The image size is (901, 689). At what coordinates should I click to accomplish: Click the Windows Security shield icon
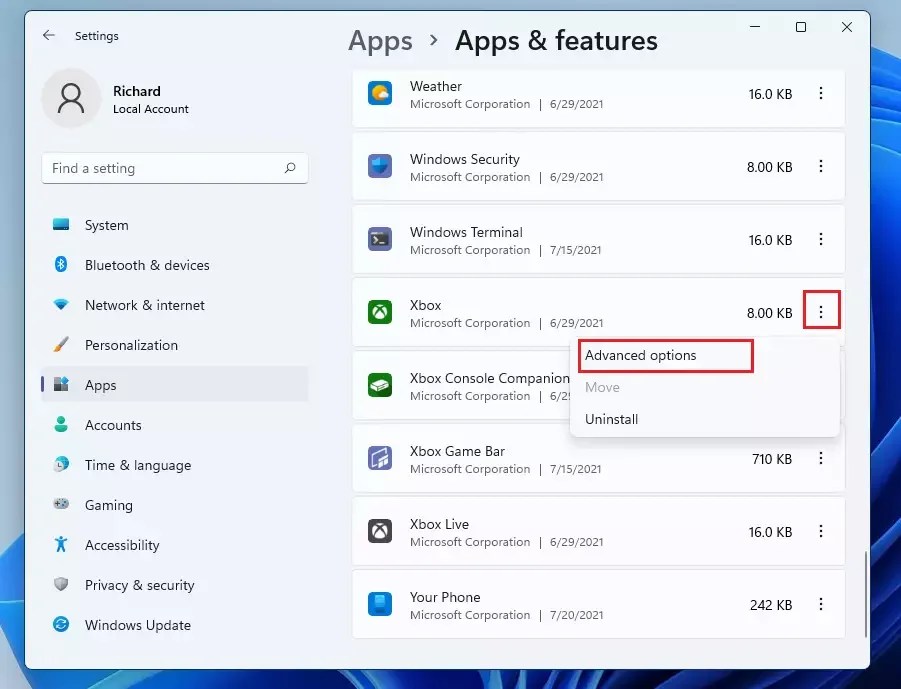(x=378, y=167)
